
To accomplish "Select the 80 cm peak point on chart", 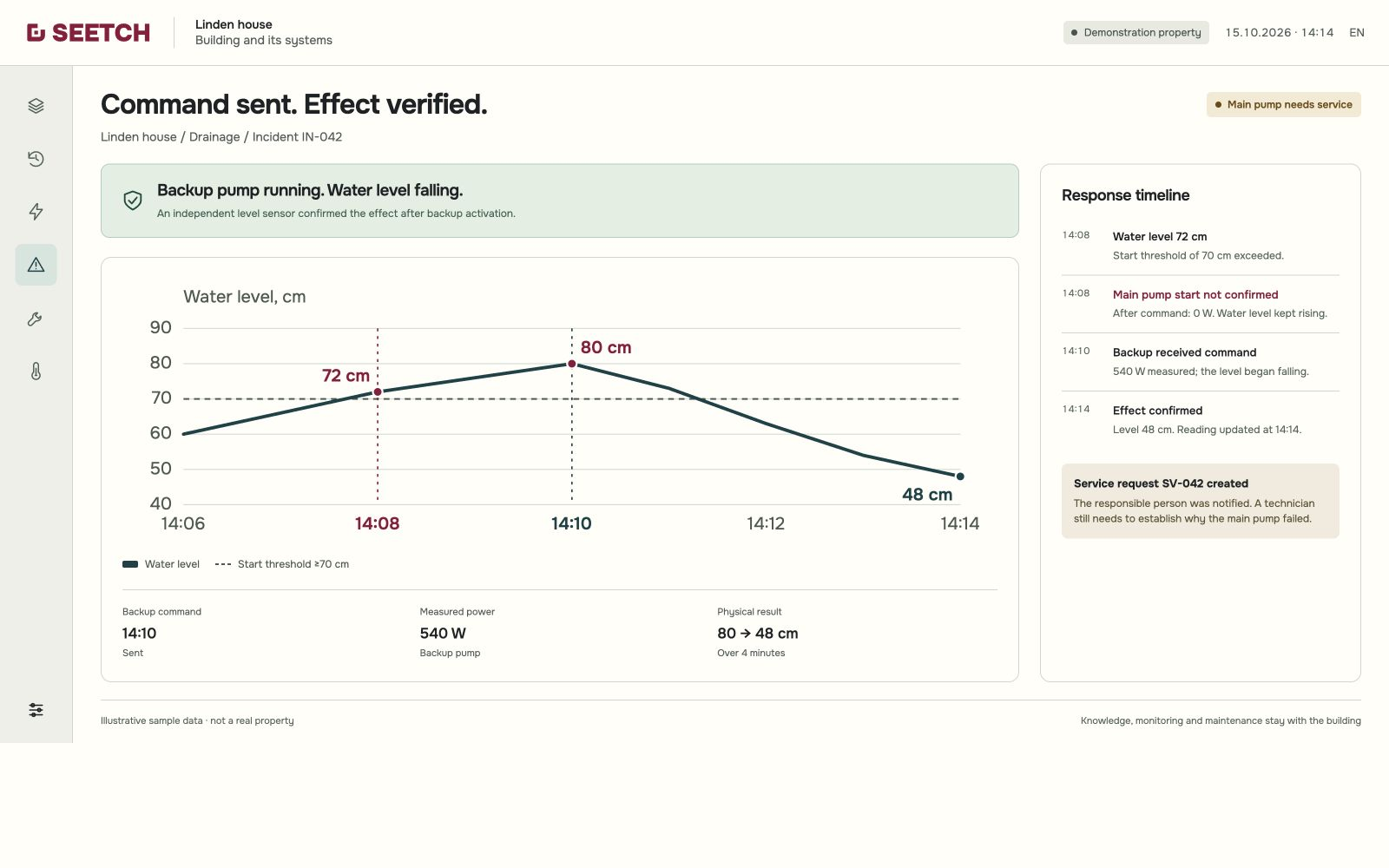I will tap(571, 364).
